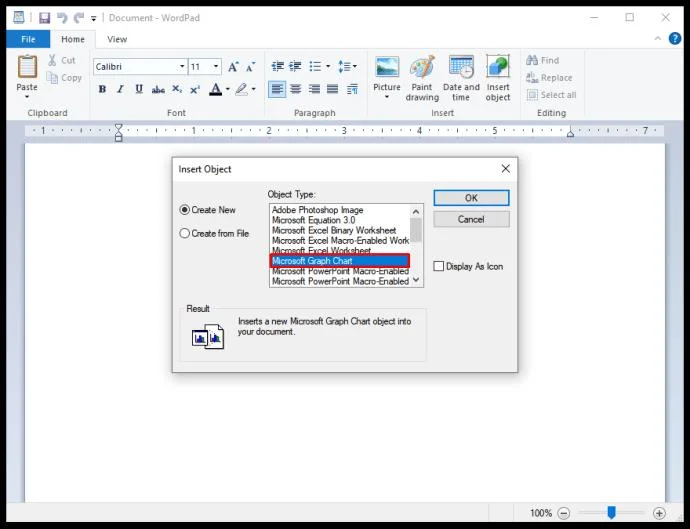Click the Grow font icon

click(x=233, y=67)
